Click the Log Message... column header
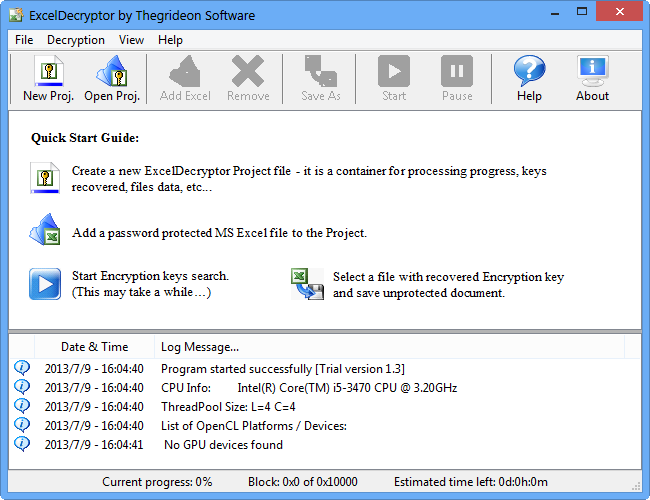The height and width of the screenshot is (500, 650). click(389, 347)
